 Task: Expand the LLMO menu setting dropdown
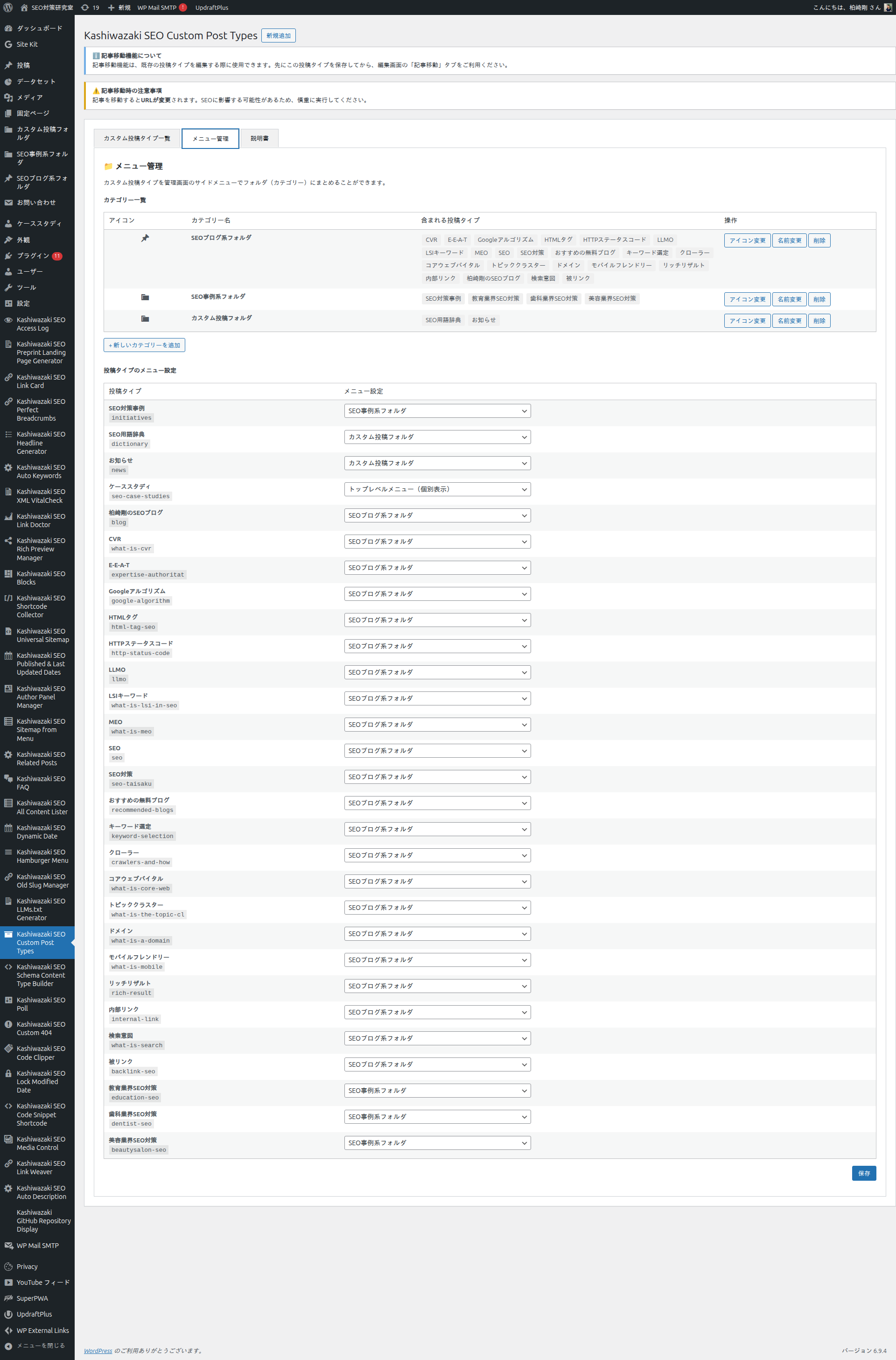pyautogui.click(x=437, y=672)
